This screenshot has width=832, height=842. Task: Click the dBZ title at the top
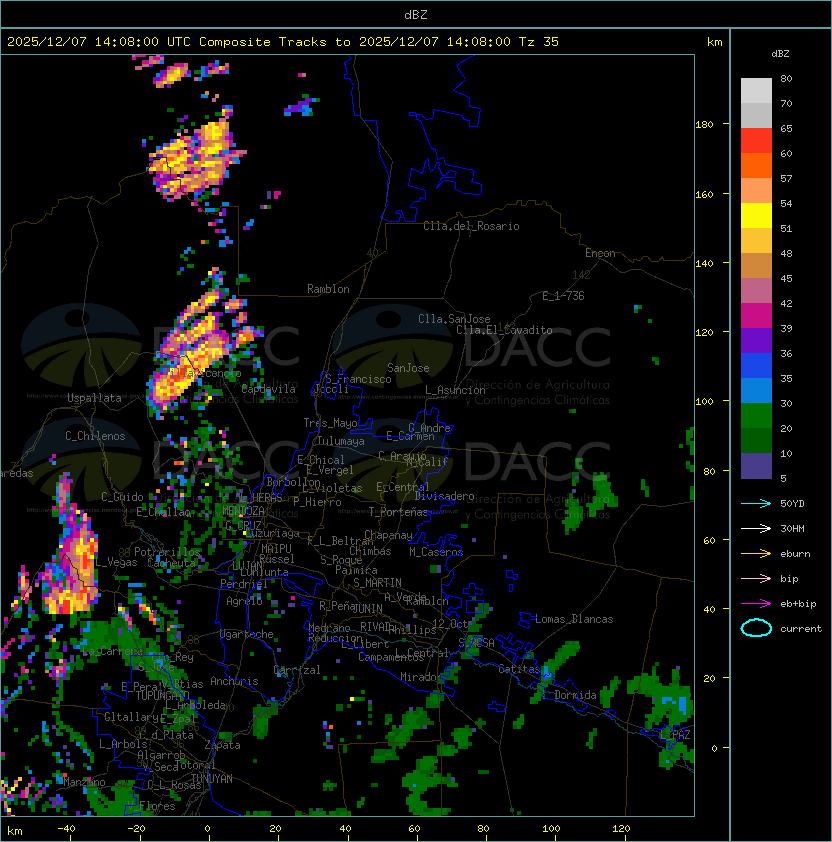click(416, 15)
